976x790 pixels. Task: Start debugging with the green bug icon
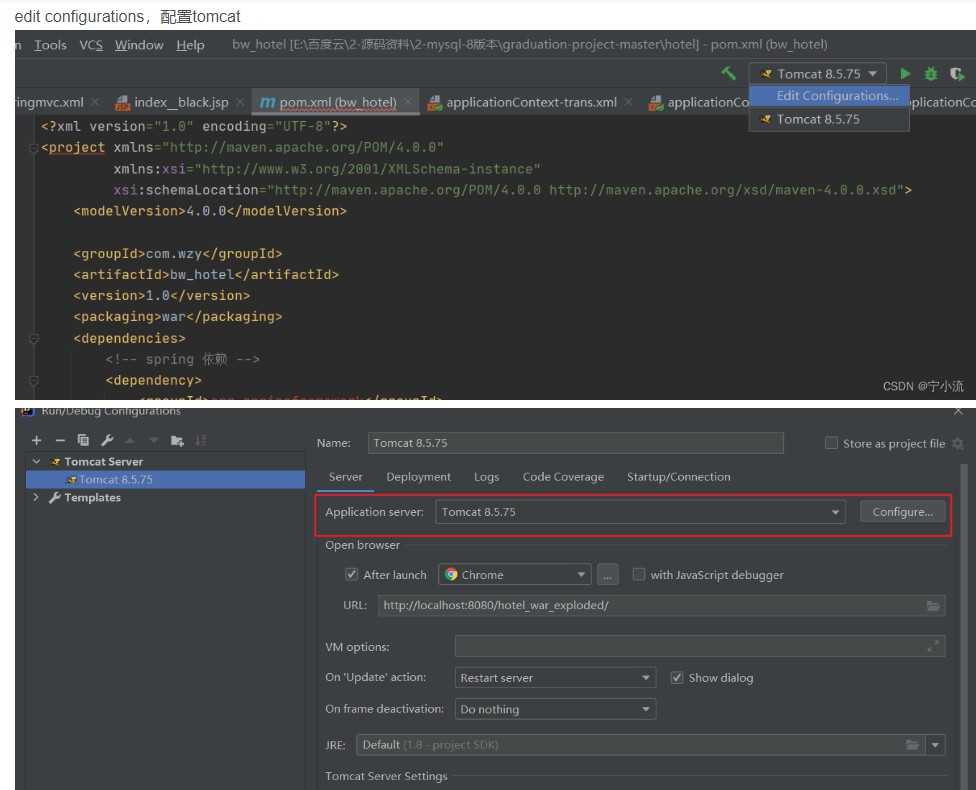click(931, 73)
